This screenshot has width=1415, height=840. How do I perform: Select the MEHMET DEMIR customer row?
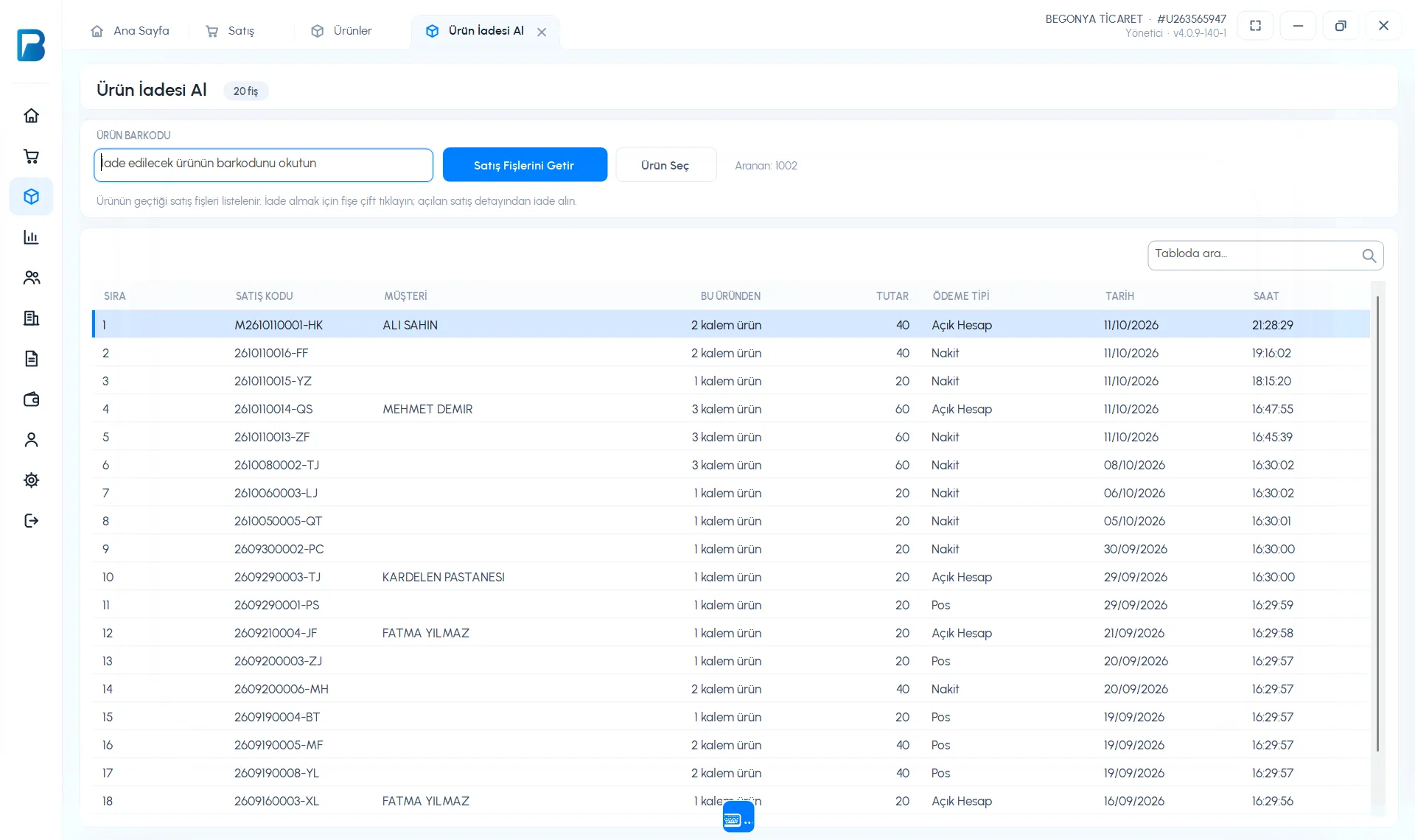731,409
